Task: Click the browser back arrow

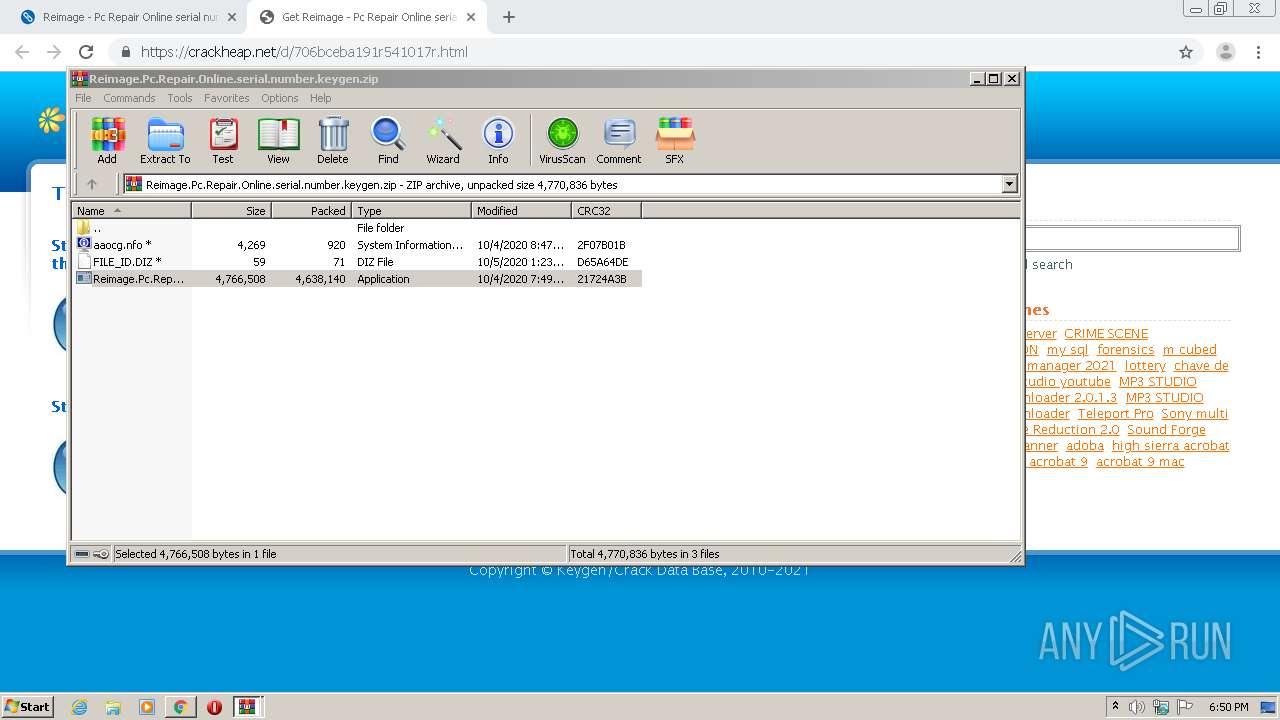Action: (22, 52)
